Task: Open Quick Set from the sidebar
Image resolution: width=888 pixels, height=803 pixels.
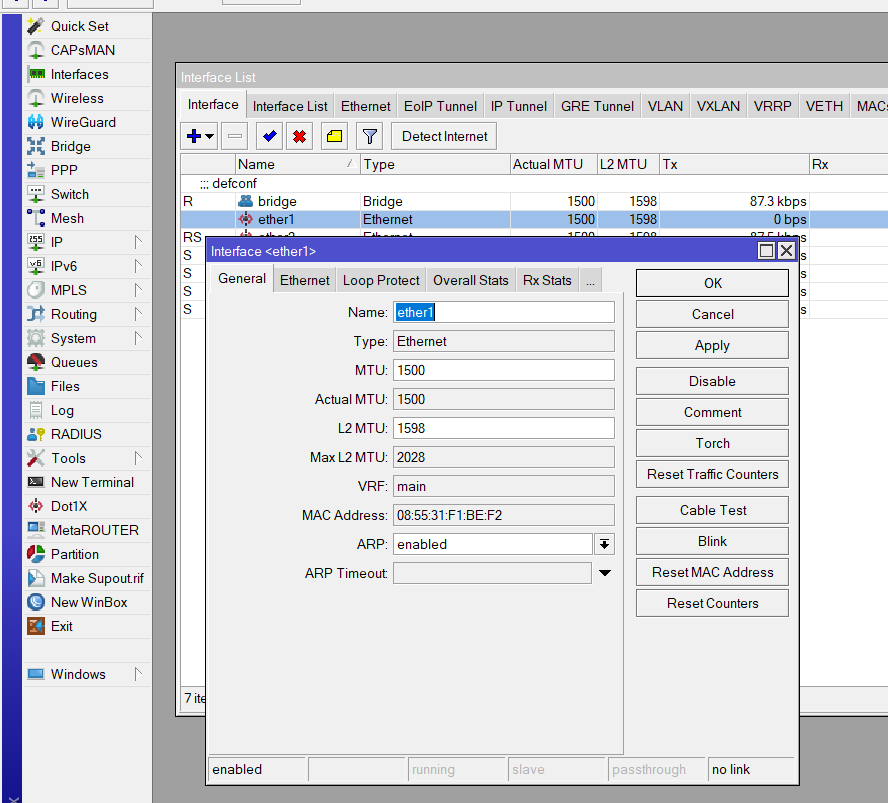Action: click(x=79, y=26)
